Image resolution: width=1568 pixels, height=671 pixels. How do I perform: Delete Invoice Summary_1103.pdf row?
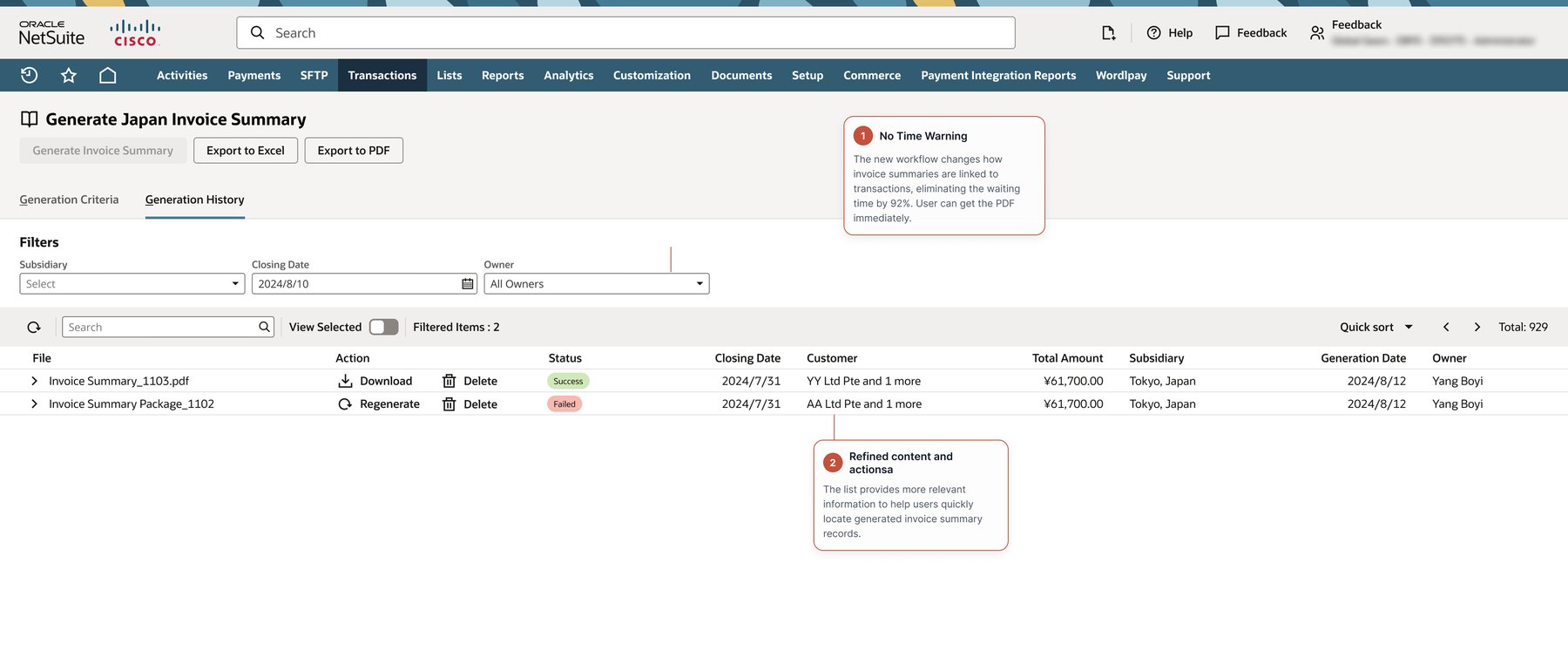click(470, 381)
